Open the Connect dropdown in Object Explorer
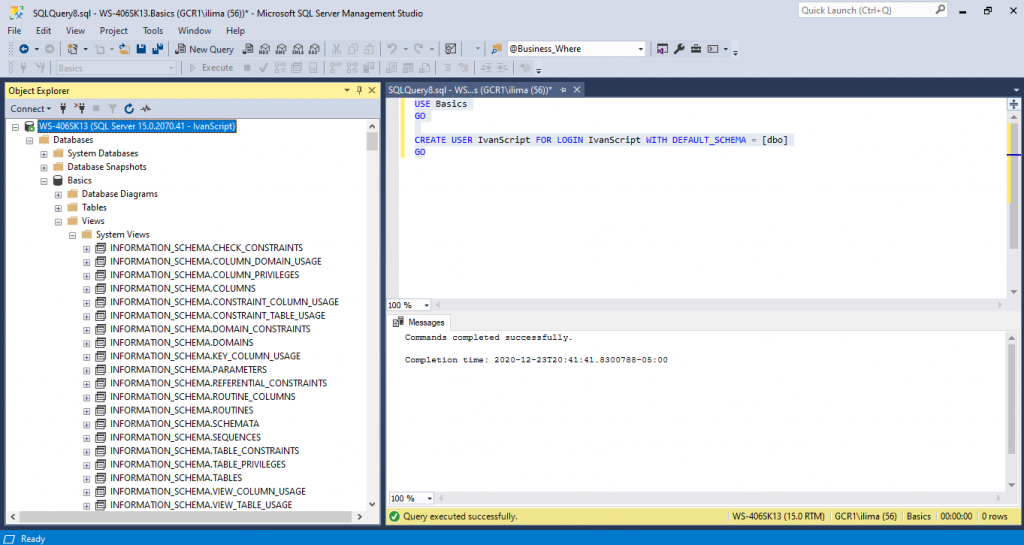 [30, 108]
